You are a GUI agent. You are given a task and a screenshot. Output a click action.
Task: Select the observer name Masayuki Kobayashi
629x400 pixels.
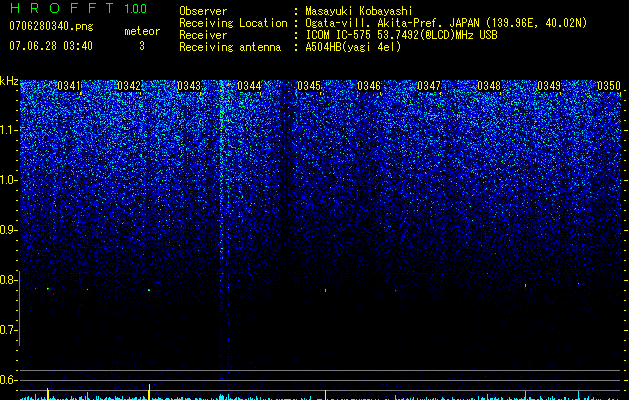click(x=359, y=11)
